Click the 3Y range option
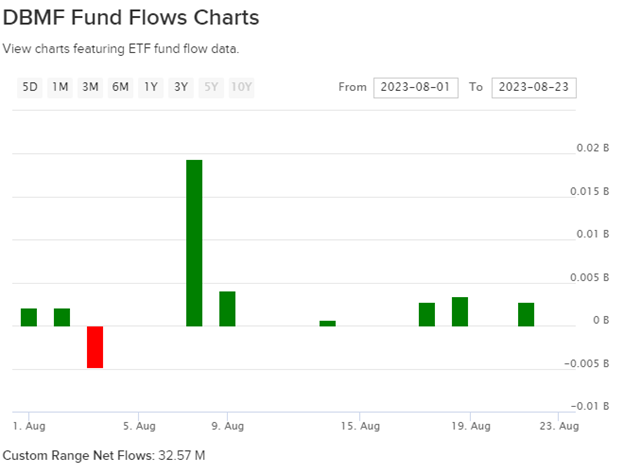This screenshot has width=624, height=475. [180, 87]
